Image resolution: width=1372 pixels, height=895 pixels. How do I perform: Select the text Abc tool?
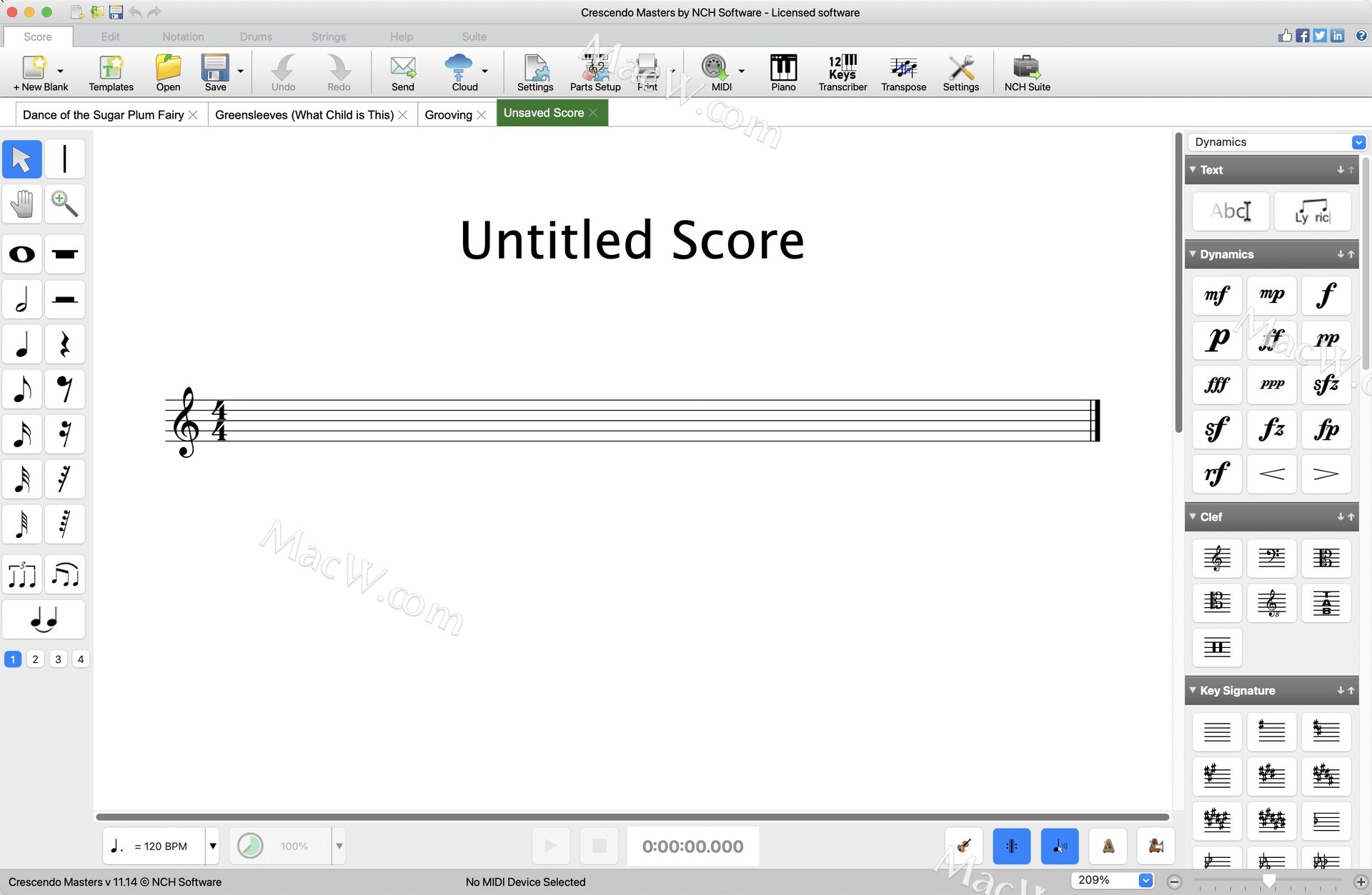click(x=1231, y=211)
